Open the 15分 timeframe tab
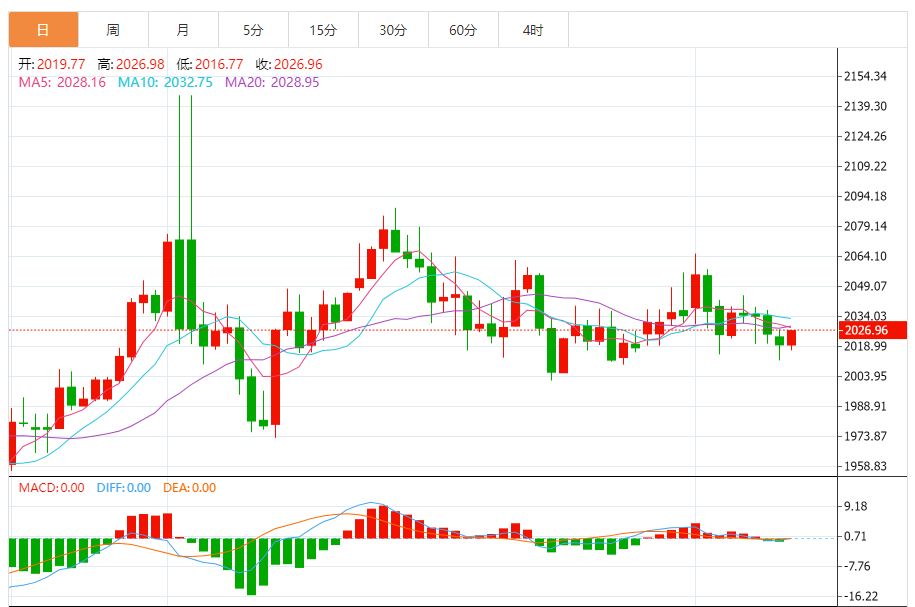The height and width of the screenshot is (607, 915). pyautogui.click(x=323, y=30)
